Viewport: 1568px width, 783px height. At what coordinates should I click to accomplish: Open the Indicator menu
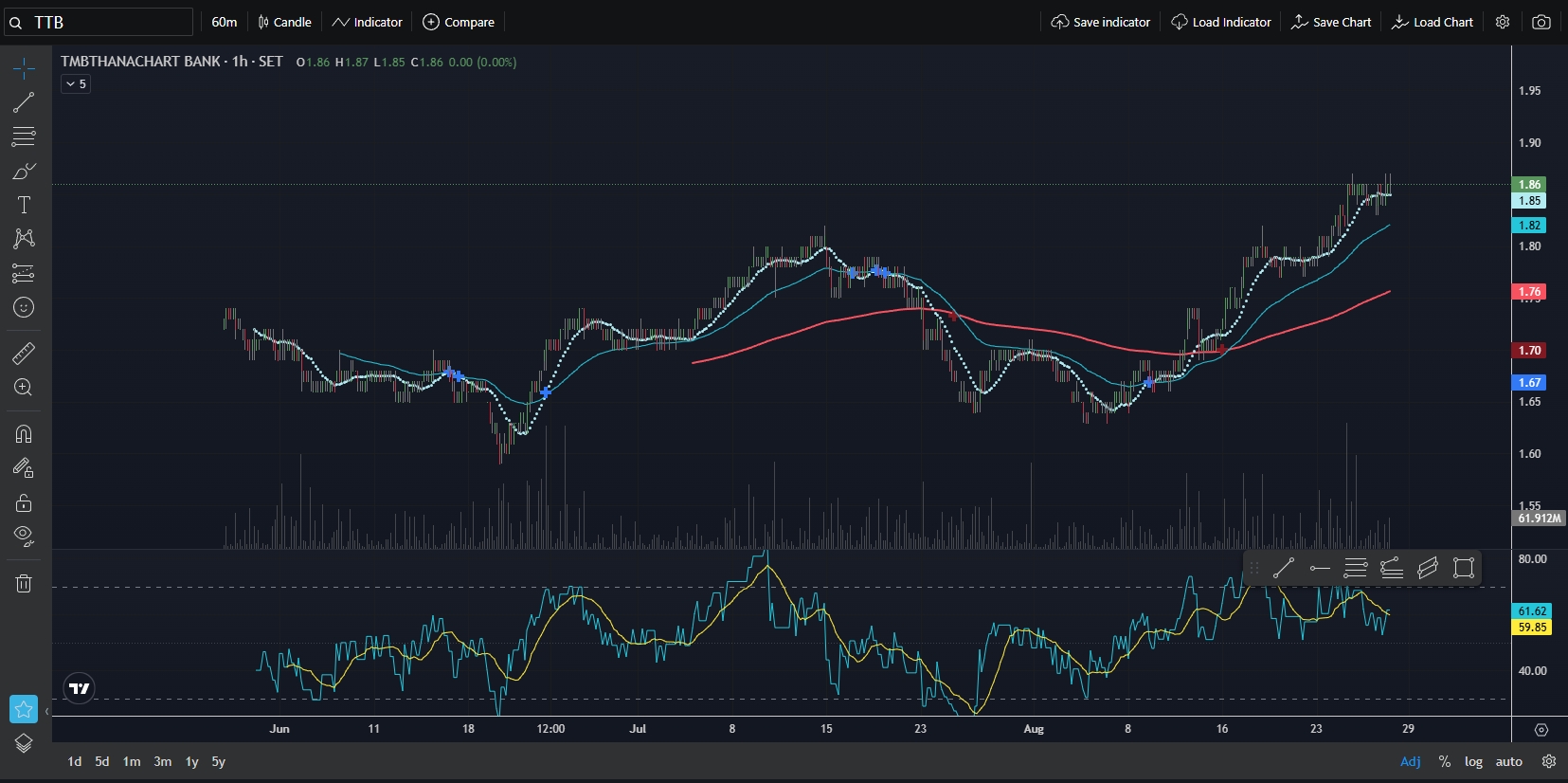click(368, 22)
